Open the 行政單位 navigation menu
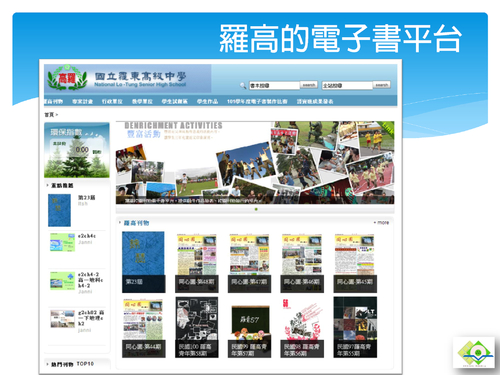Viewport: 500px width, 375px height. pyautogui.click(x=112, y=101)
